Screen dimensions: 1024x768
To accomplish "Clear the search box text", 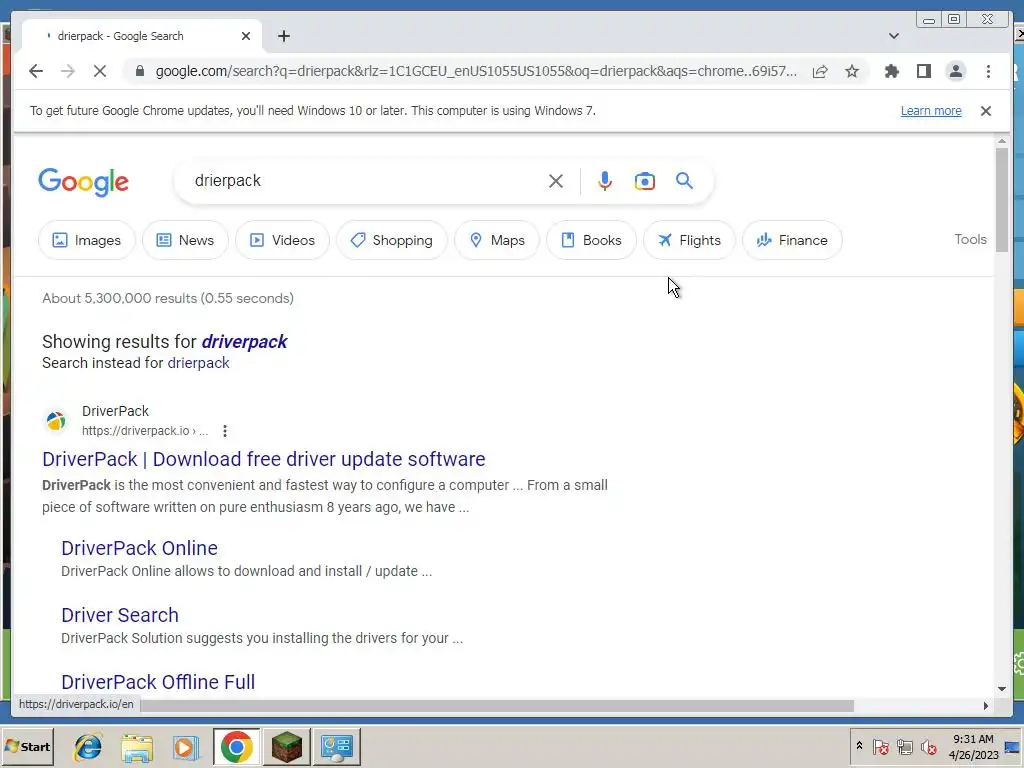I will (x=556, y=181).
